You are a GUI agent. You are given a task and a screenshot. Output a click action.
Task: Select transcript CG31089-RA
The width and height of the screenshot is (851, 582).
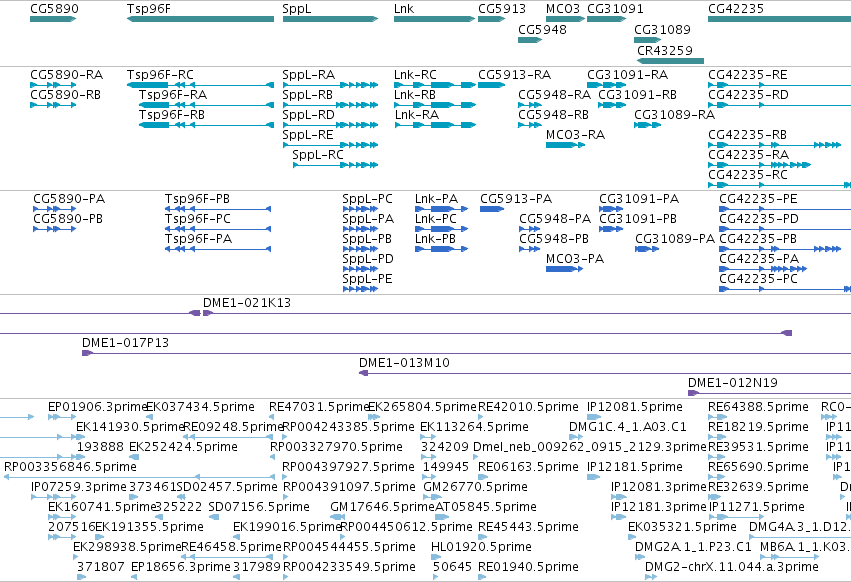(x=647, y=125)
